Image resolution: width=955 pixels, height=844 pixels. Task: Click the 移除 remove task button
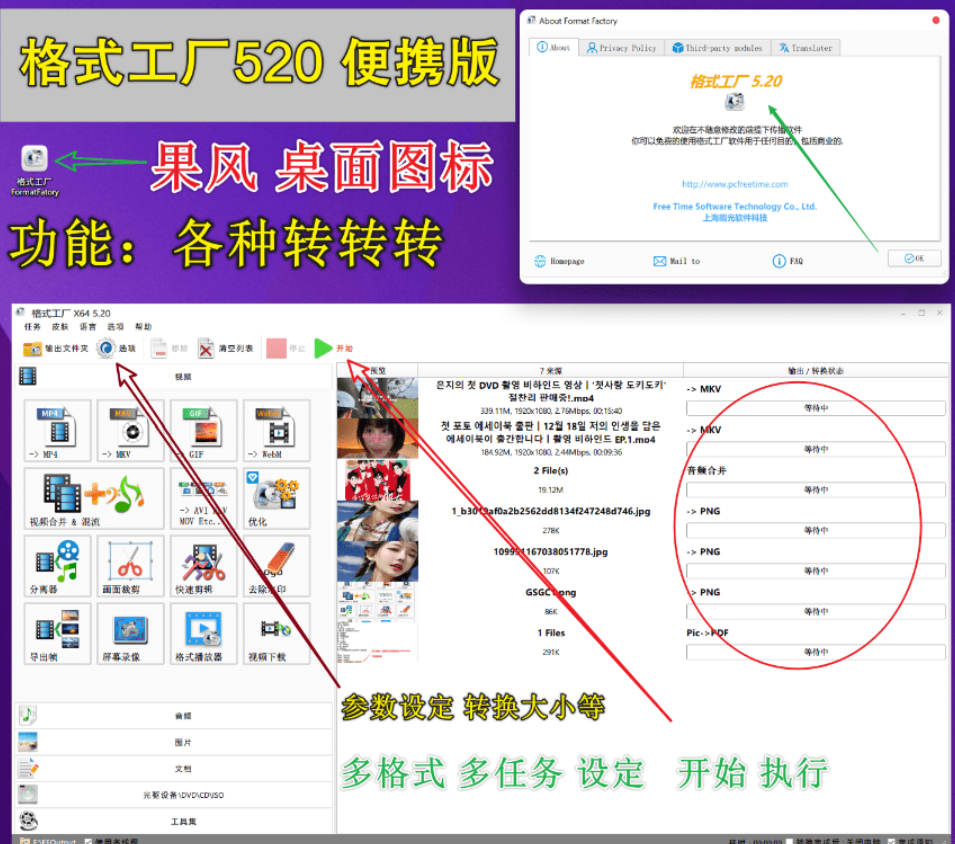169,348
